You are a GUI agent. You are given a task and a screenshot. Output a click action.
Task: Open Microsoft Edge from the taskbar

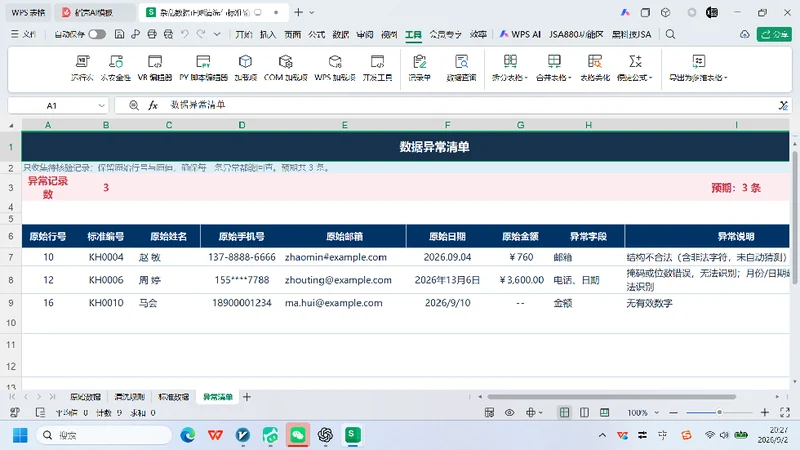coord(188,435)
